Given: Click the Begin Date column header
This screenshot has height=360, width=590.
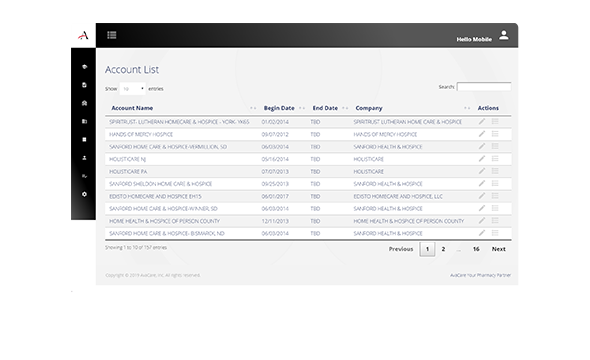Looking at the screenshot, I should (279, 108).
